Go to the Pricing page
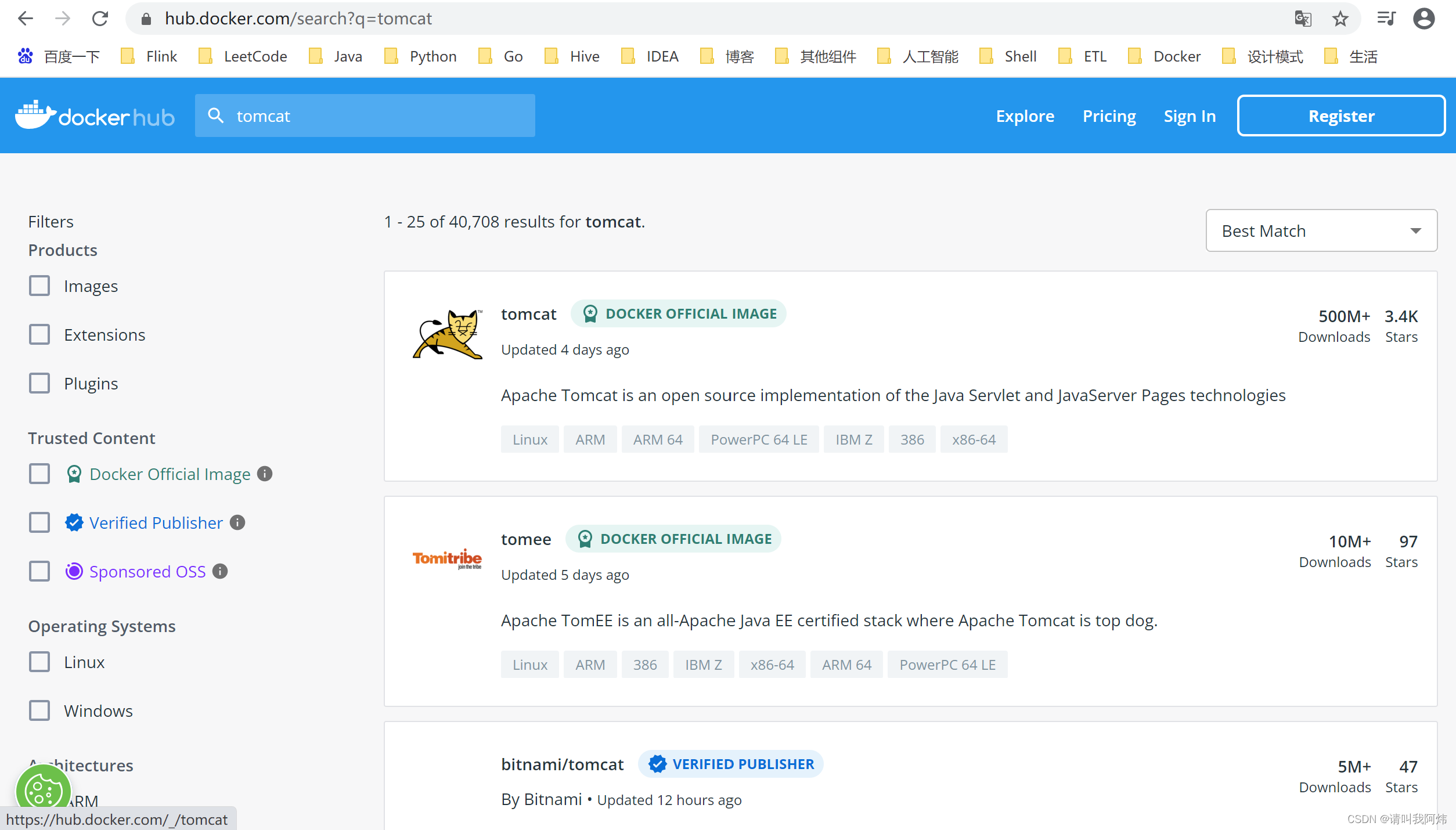This screenshot has width=1456, height=830. 1109,116
